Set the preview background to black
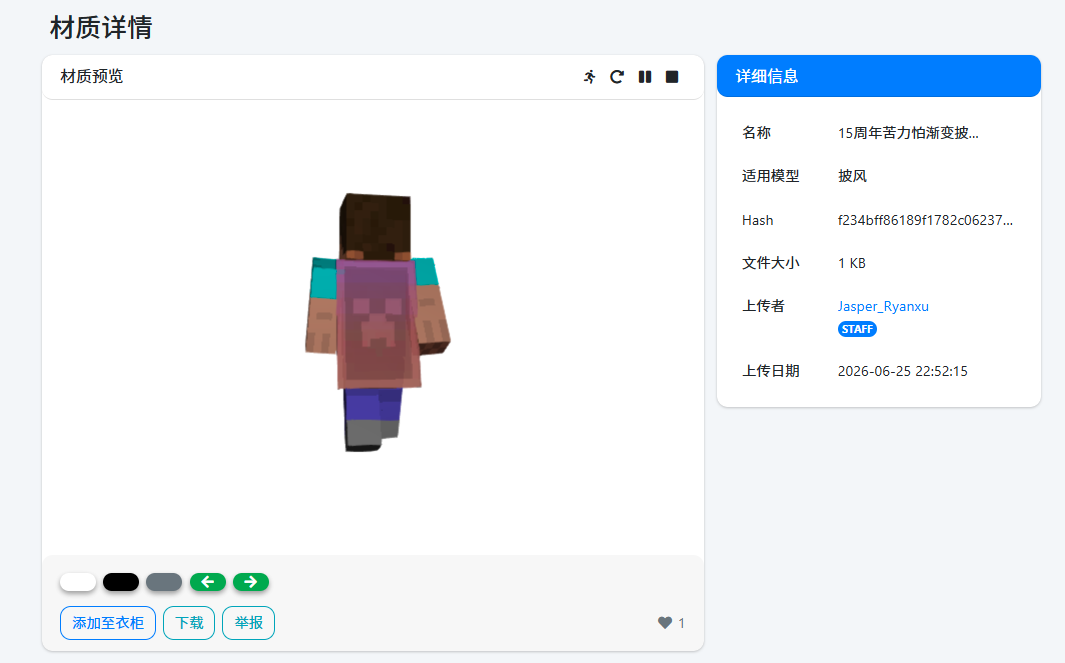The width and height of the screenshot is (1065, 663). click(121, 582)
